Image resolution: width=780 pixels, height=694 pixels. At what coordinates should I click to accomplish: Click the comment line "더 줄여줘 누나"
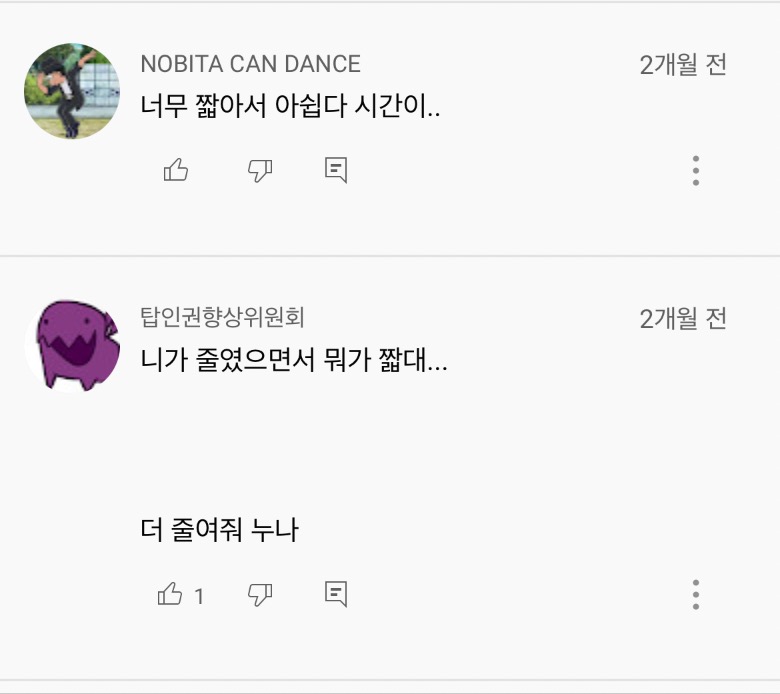point(220,530)
